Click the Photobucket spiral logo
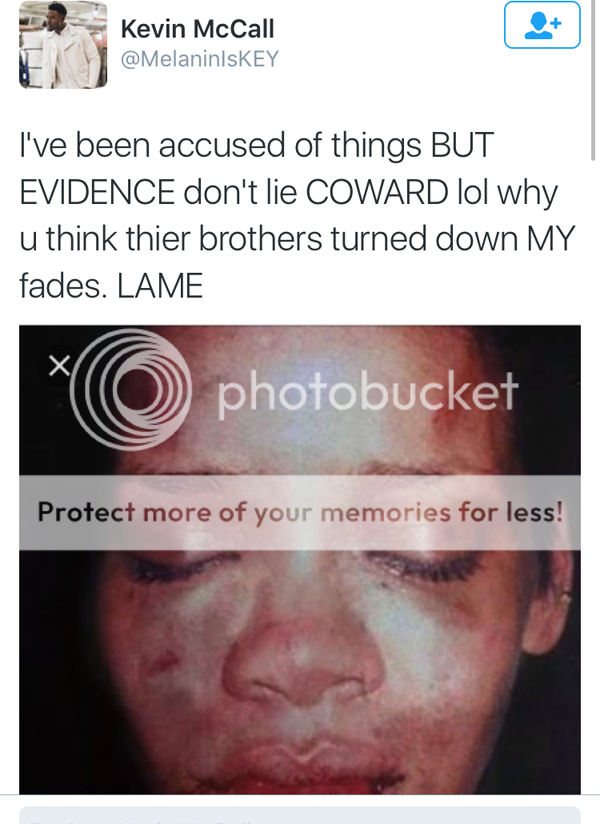 pyautogui.click(x=131, y=389)
